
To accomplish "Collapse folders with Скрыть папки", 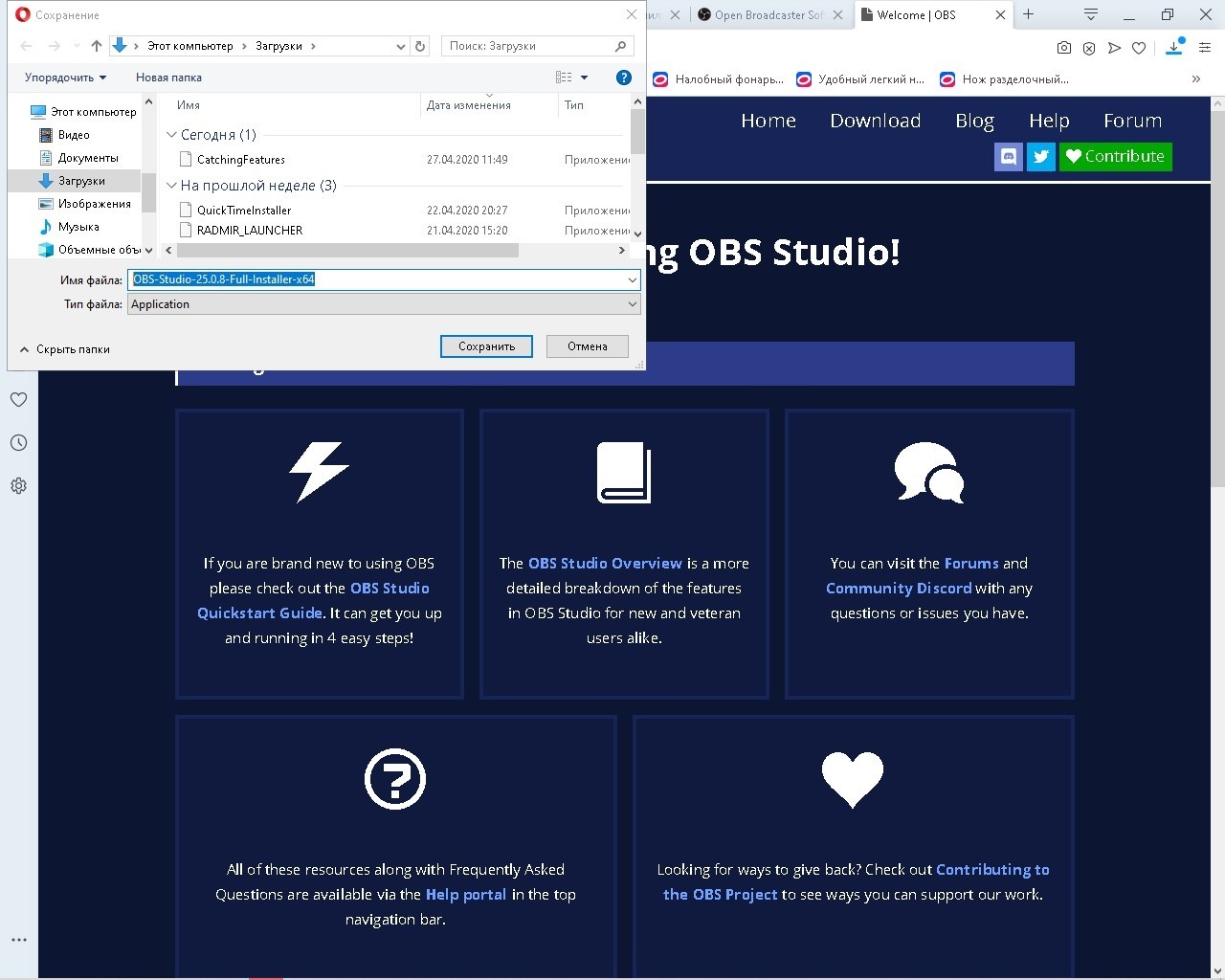I will [65, 349].
